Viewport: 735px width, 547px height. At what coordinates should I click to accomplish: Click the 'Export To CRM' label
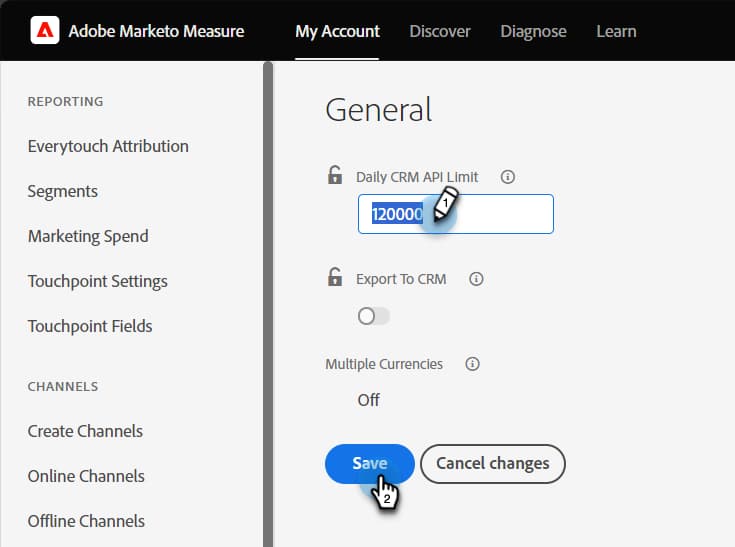401,279
